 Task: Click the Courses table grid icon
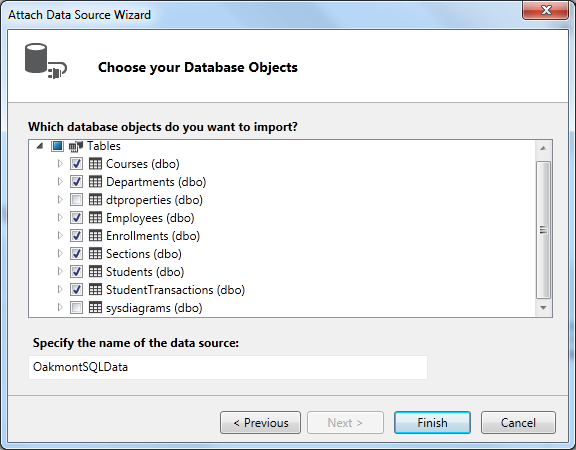coord(95,163)
